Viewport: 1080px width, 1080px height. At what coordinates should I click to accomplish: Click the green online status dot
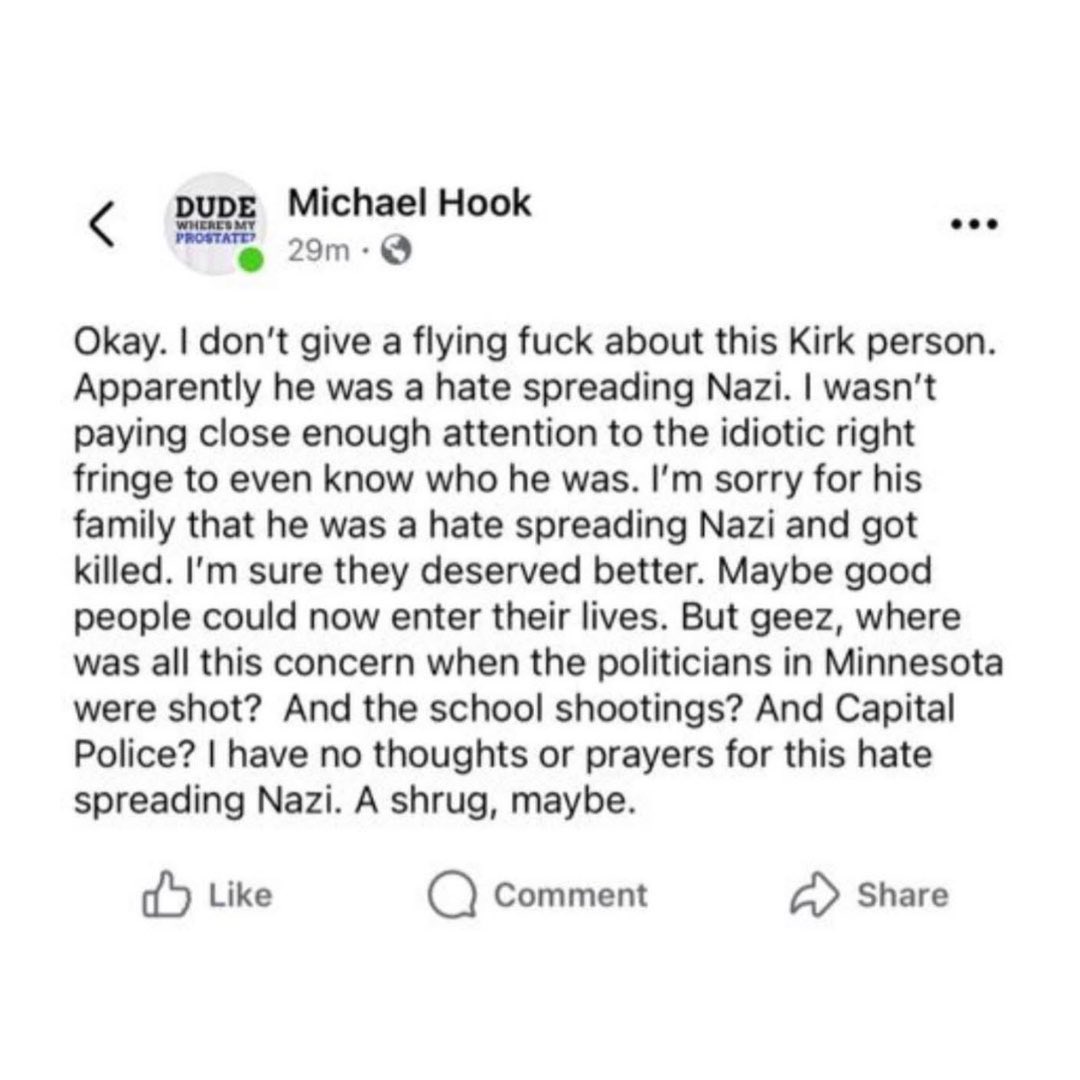(251, 260)
